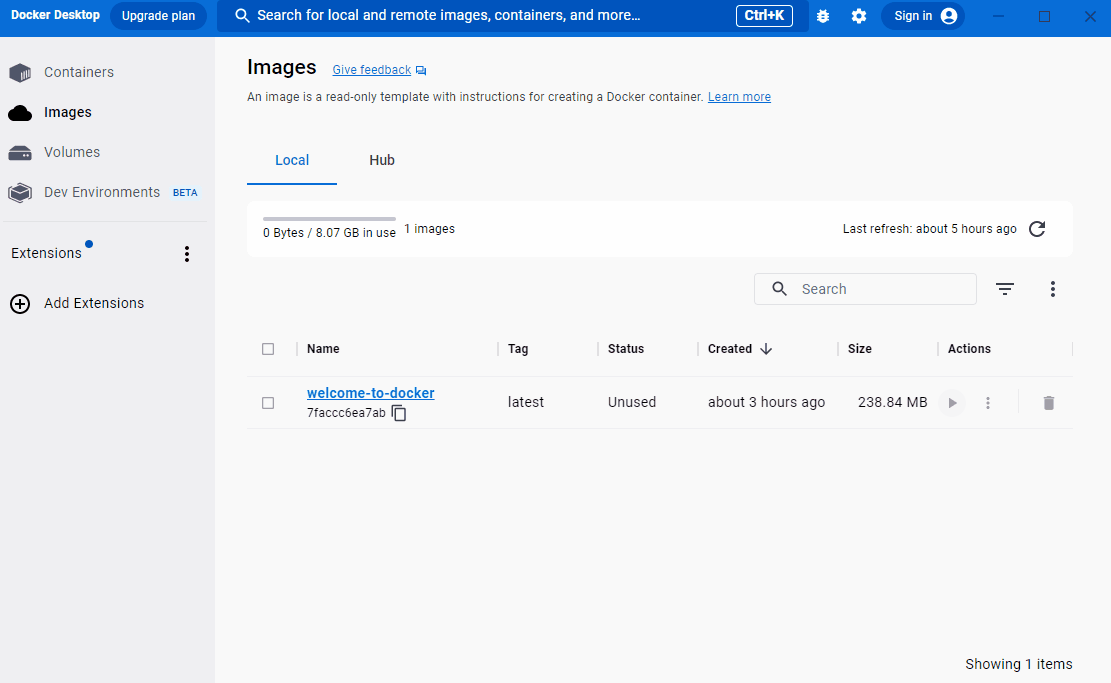Copy the image hash 7faccc6ea7ab
This screenshot has height=683, width=1111.
(x=399, y=412)
